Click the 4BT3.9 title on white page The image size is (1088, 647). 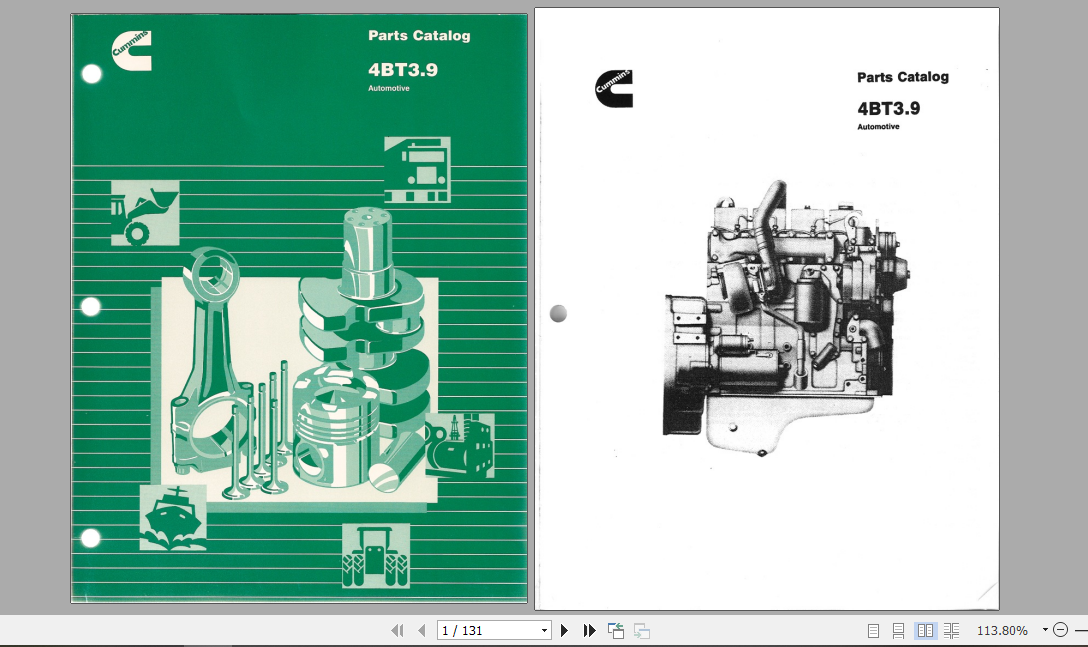[889, 108]
